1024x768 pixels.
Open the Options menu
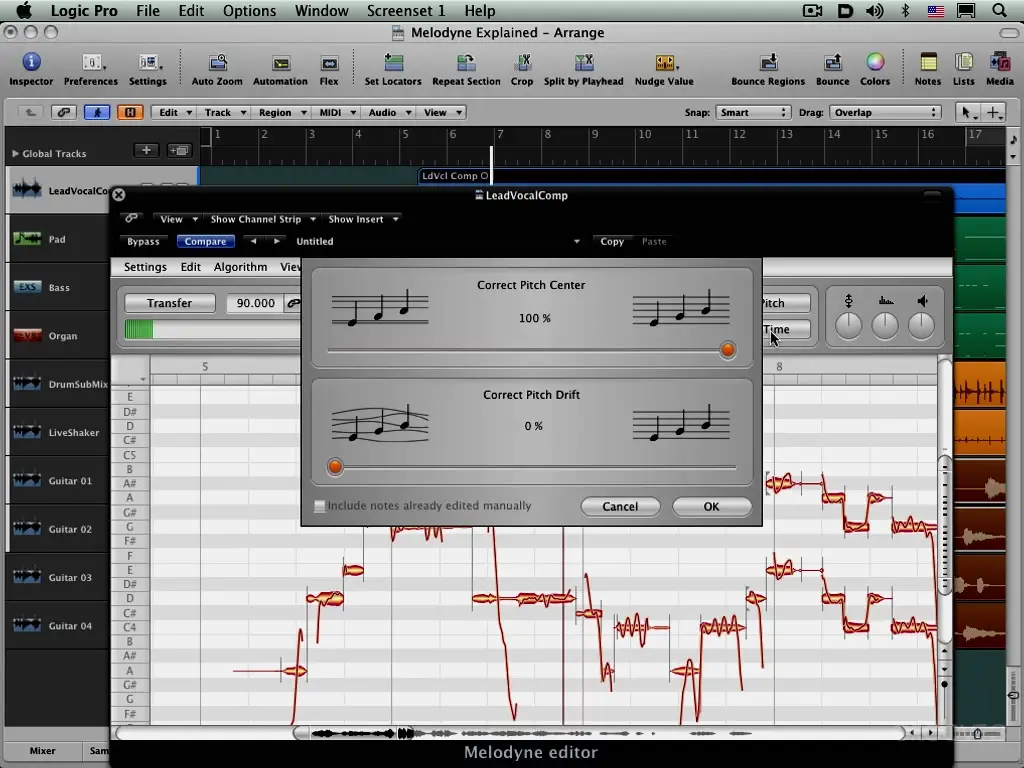(x=249, y=10)
